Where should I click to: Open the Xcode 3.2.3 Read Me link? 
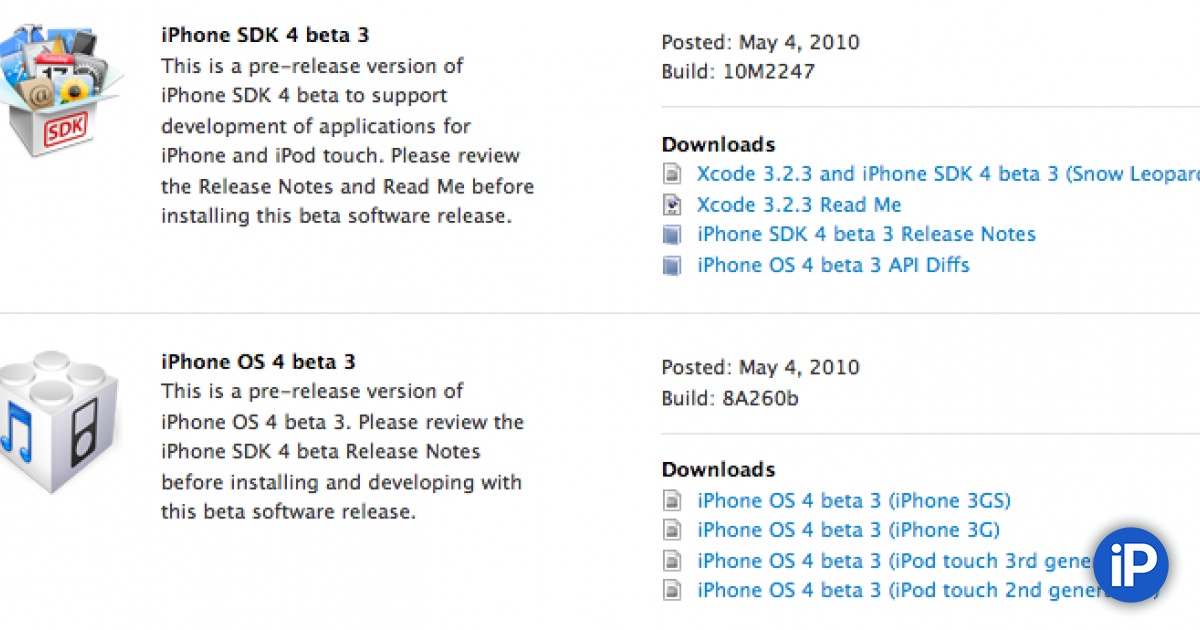point(798,204)
